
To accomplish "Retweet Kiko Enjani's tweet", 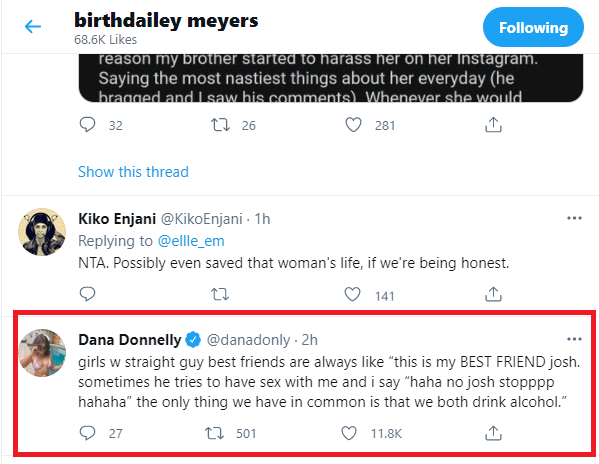I will [220, 294].
